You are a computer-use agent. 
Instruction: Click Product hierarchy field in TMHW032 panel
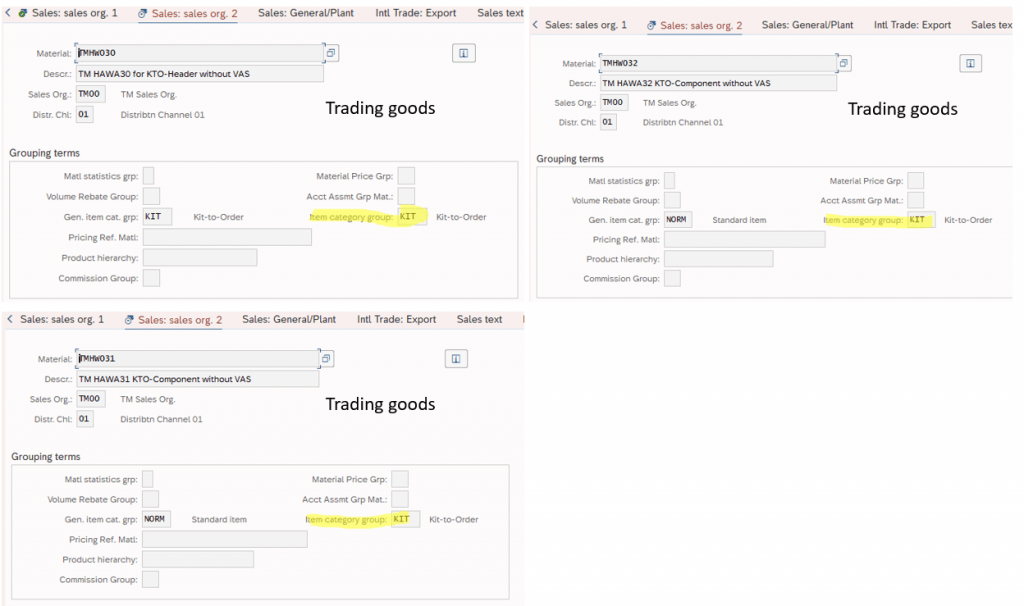coord(718,259)
